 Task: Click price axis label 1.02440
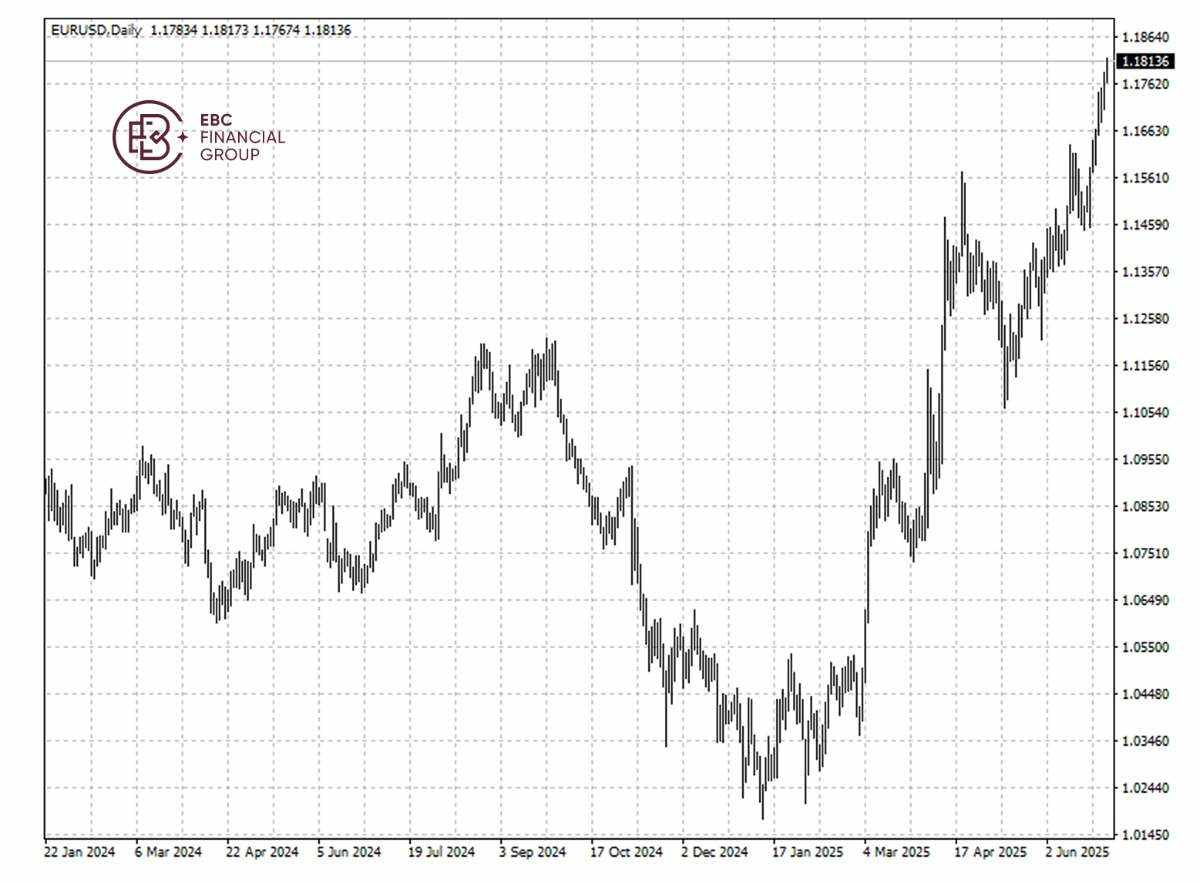coord(1146,789)
